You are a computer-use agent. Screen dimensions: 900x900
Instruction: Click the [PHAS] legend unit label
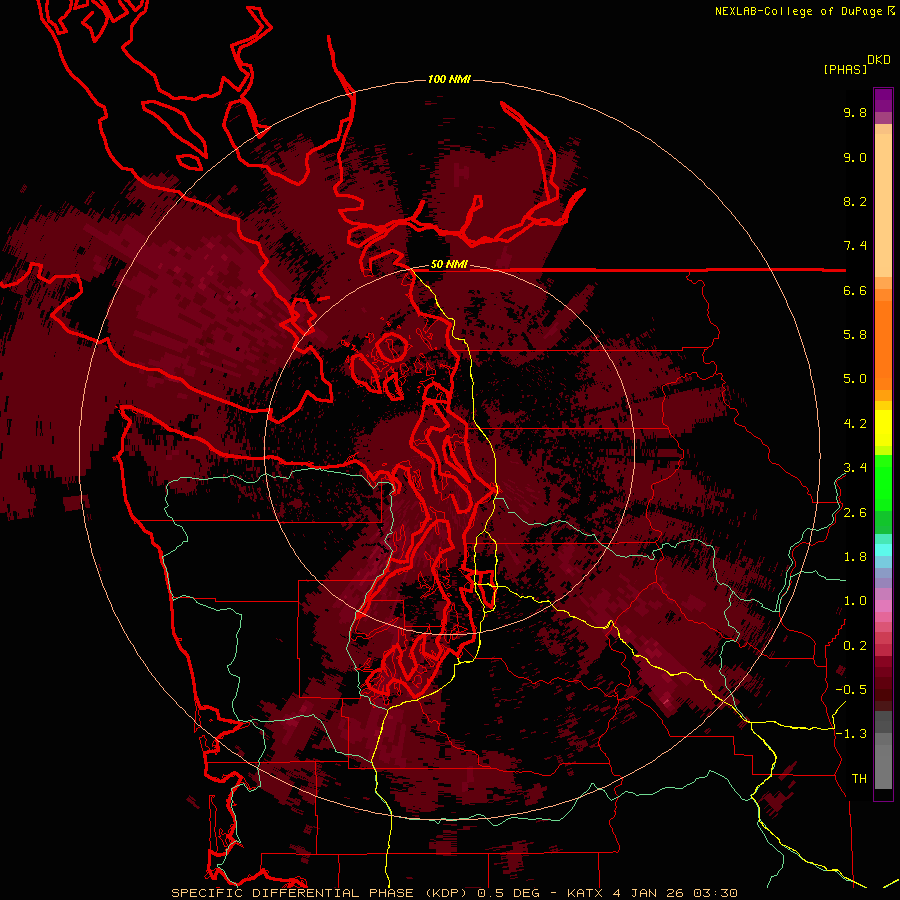[845, 69]
